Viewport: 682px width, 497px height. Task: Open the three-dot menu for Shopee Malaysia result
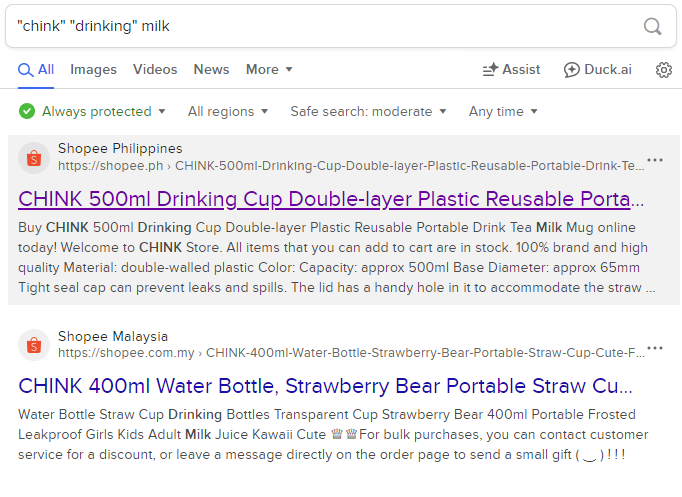tap(655, 348)
